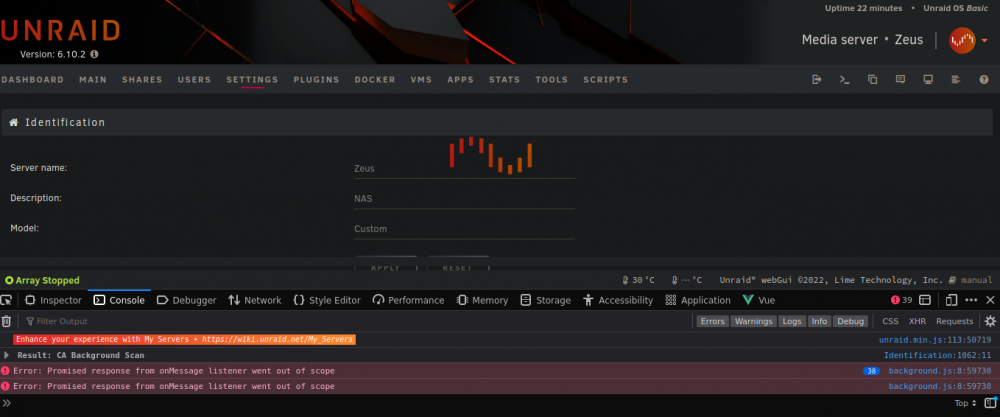Image resolution: width=1000 pixels, height=417 pixels.
Task: Open the VMs menu
Action: pos(422,80)
